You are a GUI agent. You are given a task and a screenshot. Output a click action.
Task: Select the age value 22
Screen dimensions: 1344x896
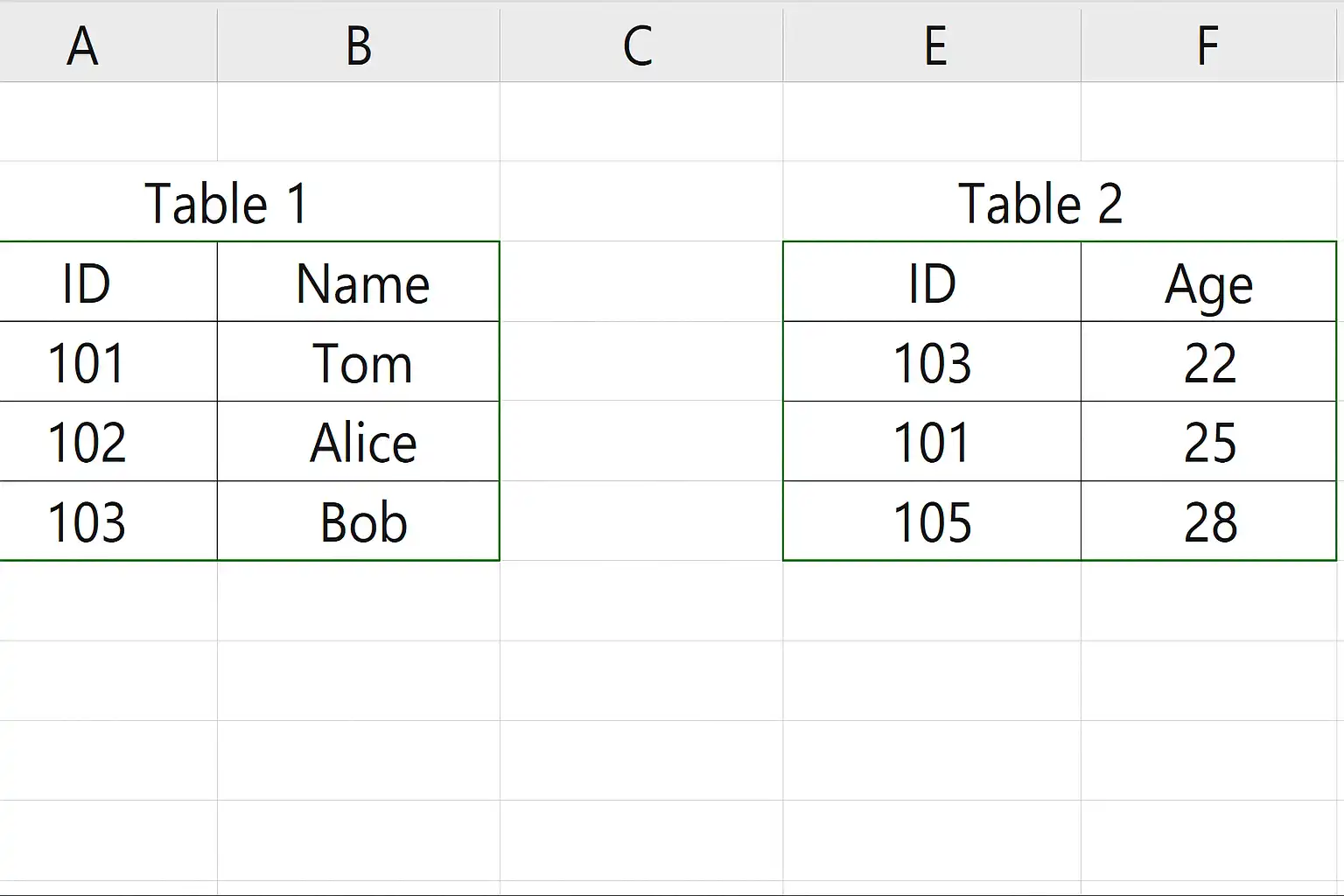[1208, 362]
